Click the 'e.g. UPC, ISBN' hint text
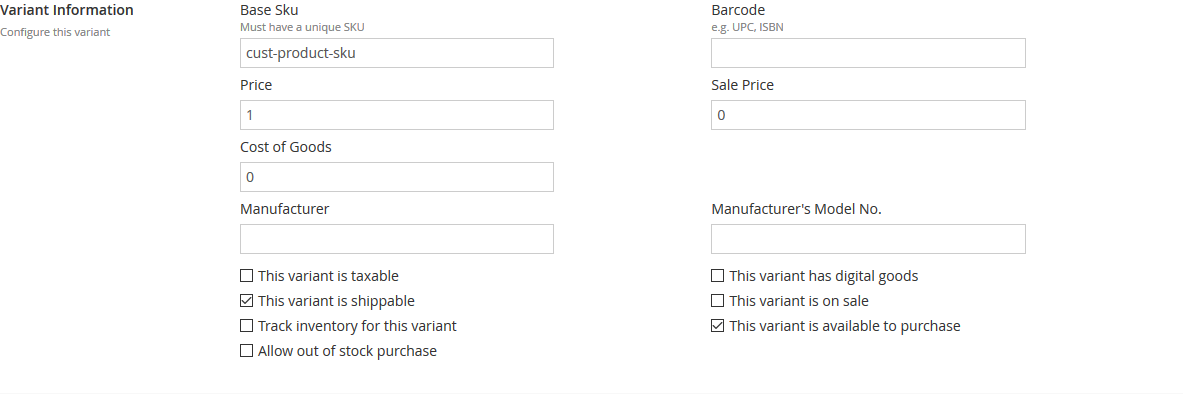 748,27
